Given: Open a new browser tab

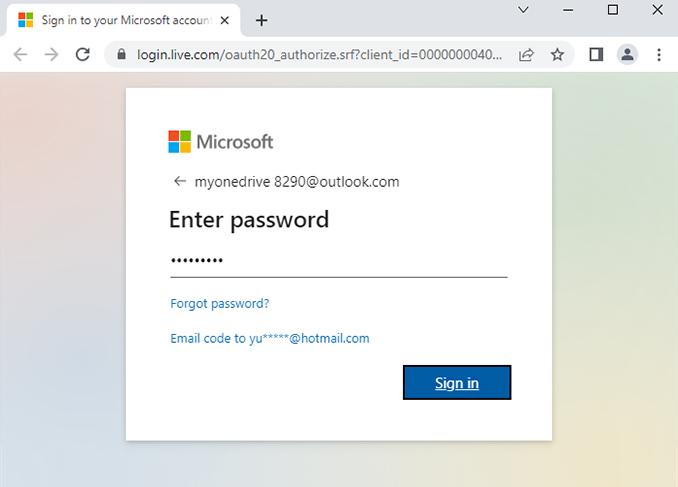Looking at the screenshot, I should click(262, 20).
